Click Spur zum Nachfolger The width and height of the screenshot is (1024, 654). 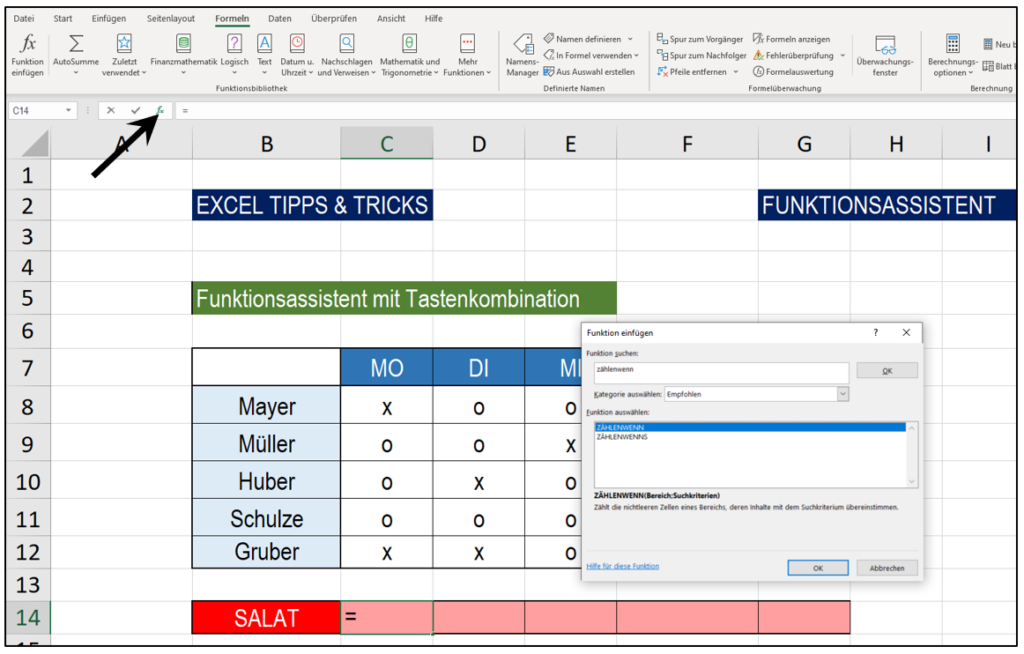tap(701, 56)
